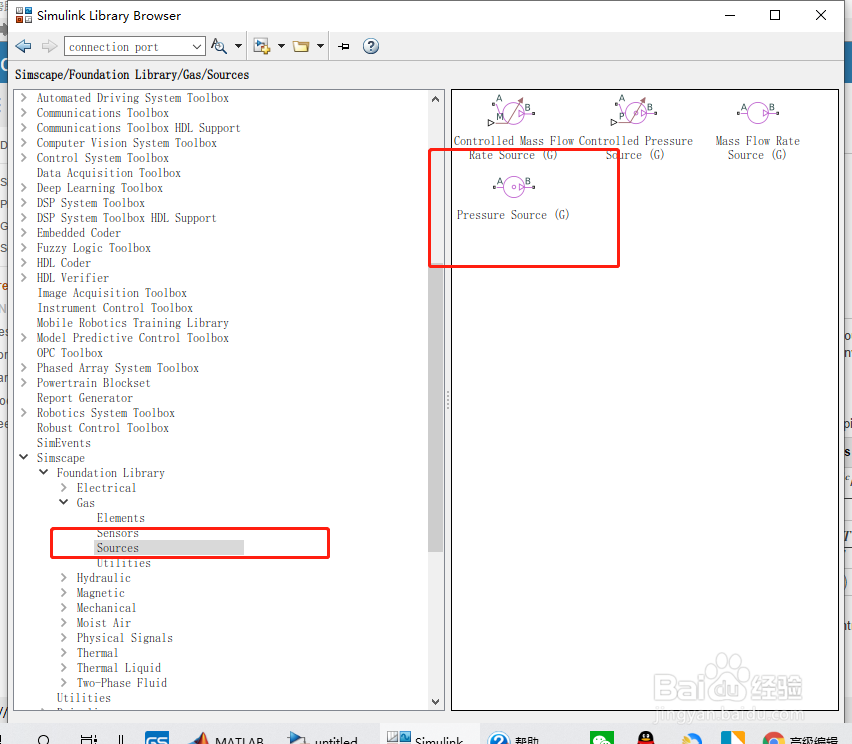This screenshot has height=744, width=852.
Task: Select Sources under Gas
Action: click(x=117, y=548)
